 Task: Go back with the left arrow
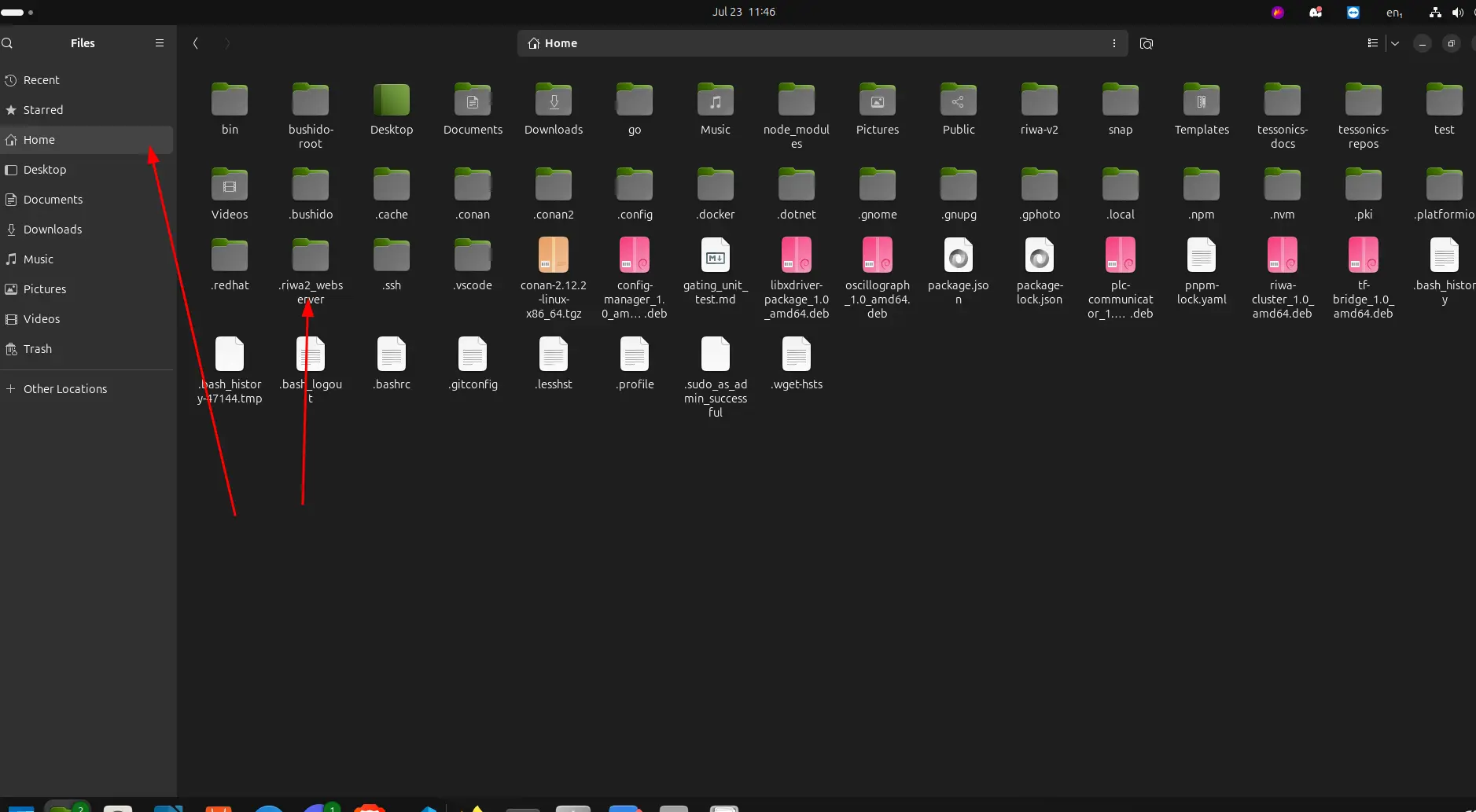tap(196, 43)
